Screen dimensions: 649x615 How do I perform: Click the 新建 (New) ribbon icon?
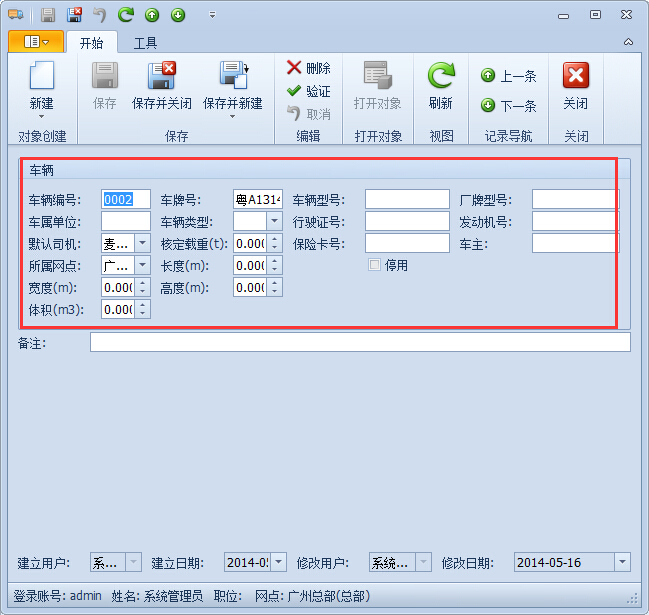(x=41, y=77)
